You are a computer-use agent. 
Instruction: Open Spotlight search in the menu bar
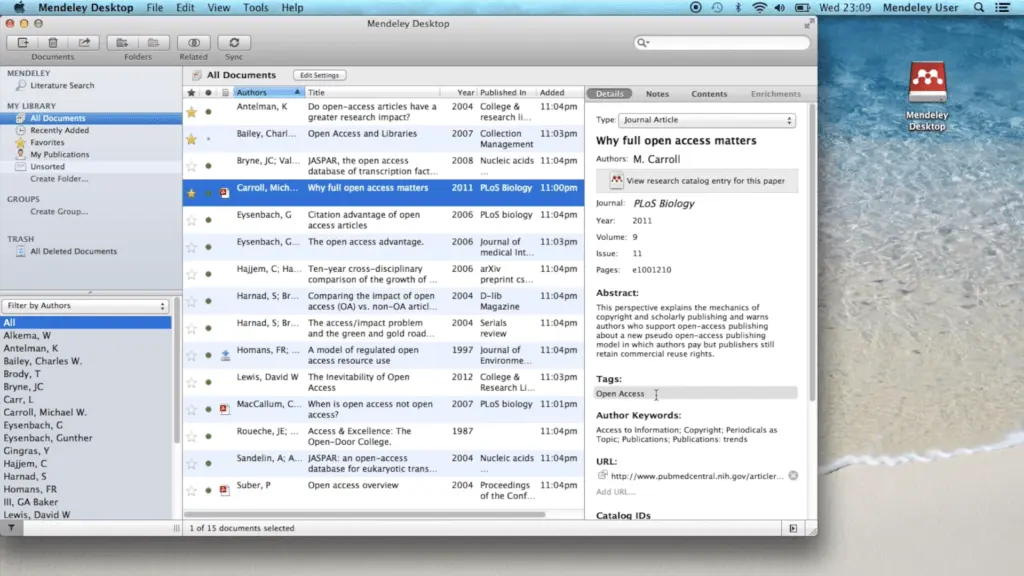click(x=978, y=8)
